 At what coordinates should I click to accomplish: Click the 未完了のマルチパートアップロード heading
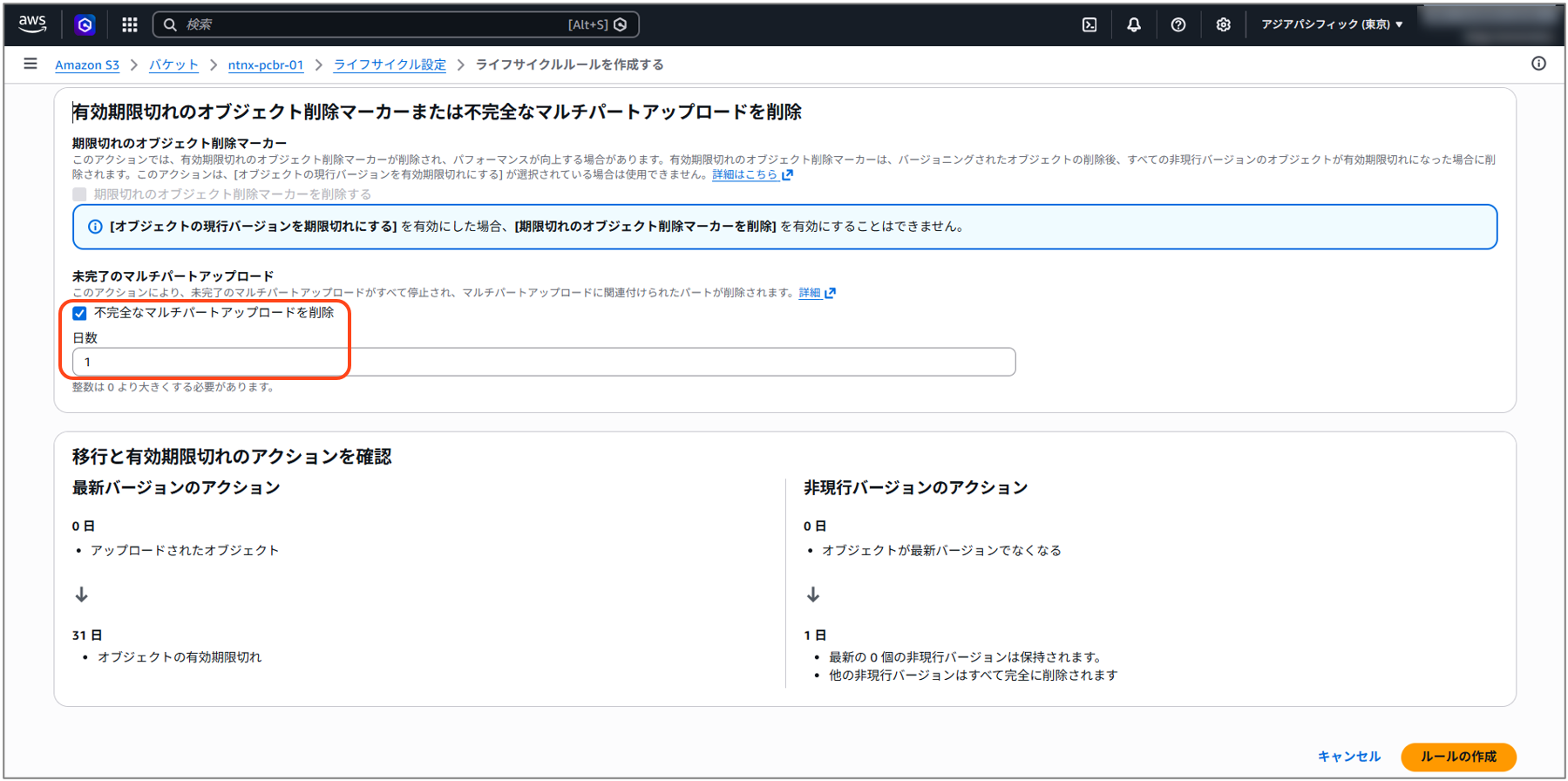[x=173, y=276]
